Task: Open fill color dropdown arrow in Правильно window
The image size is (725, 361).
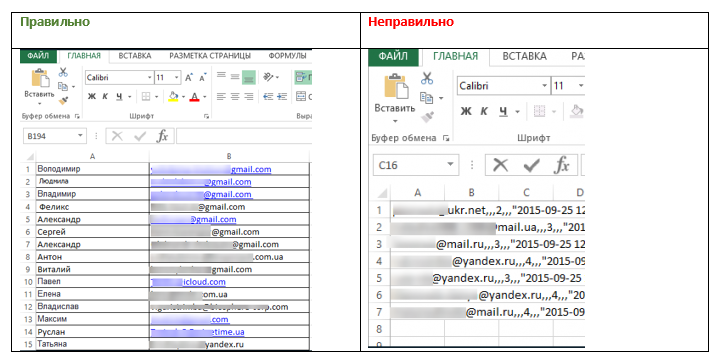Action: pos(184,97)
